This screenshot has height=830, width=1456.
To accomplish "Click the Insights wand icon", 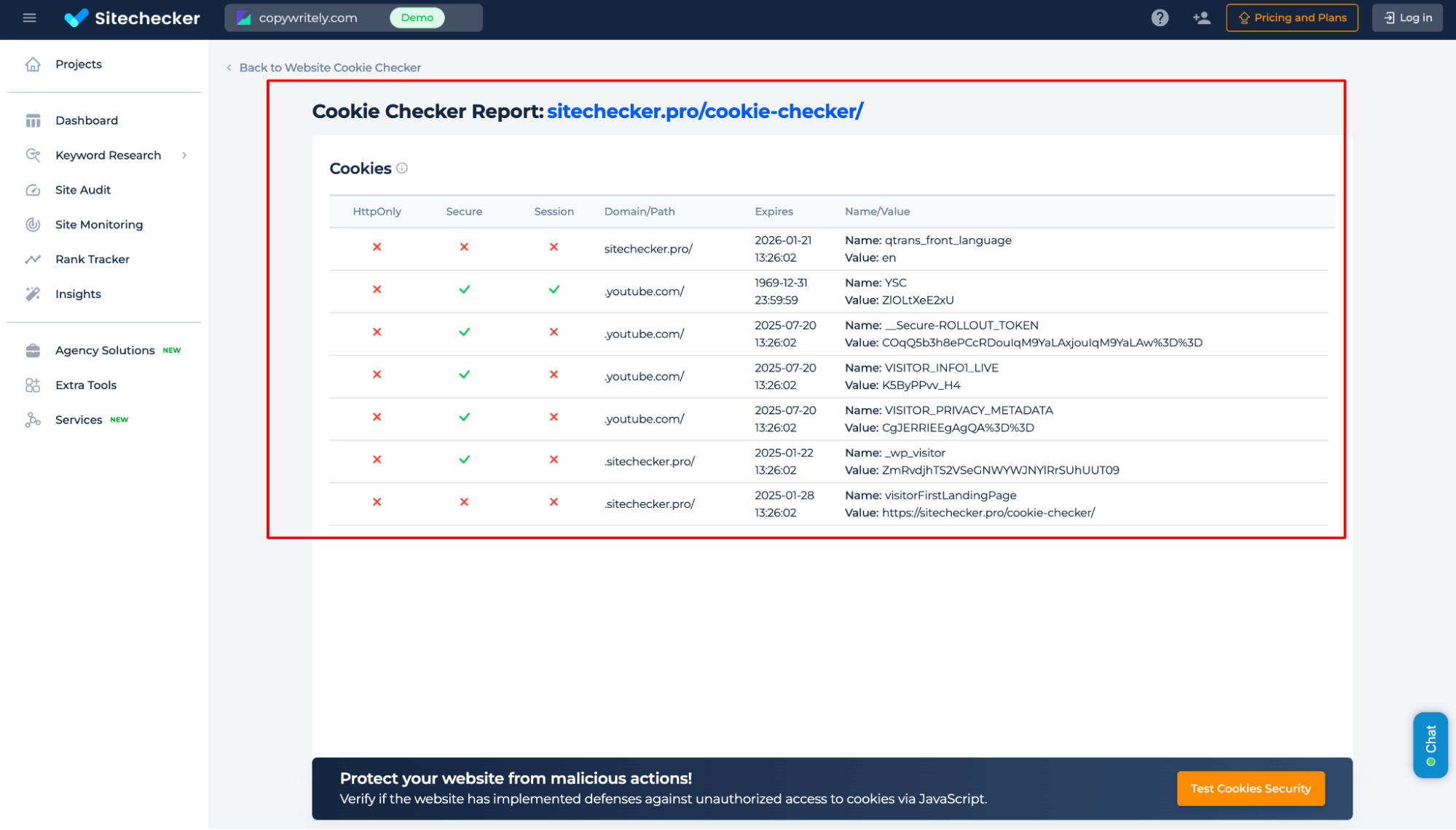I will tap(33, 294).
